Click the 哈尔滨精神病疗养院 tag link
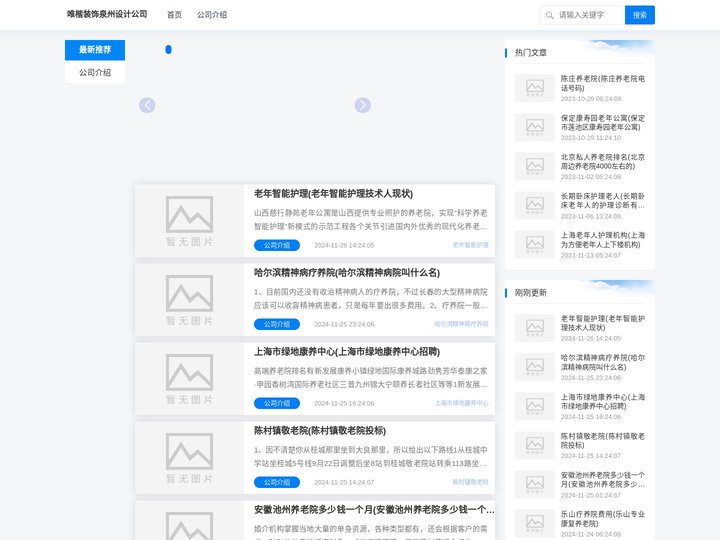The height and width of the screenshot is (540, 720). click(461, 324)
